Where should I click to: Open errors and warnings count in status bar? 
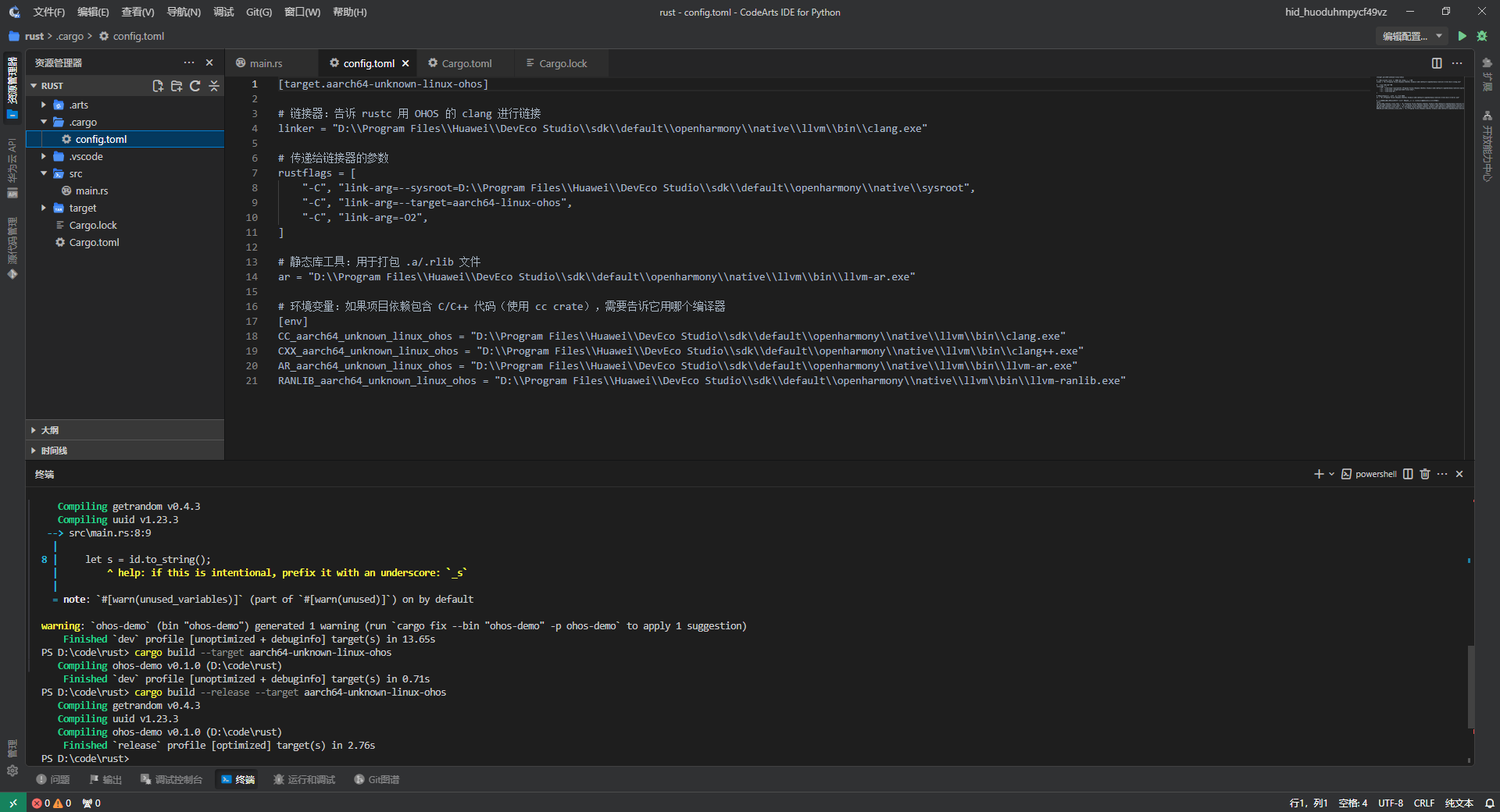(52, 803)
